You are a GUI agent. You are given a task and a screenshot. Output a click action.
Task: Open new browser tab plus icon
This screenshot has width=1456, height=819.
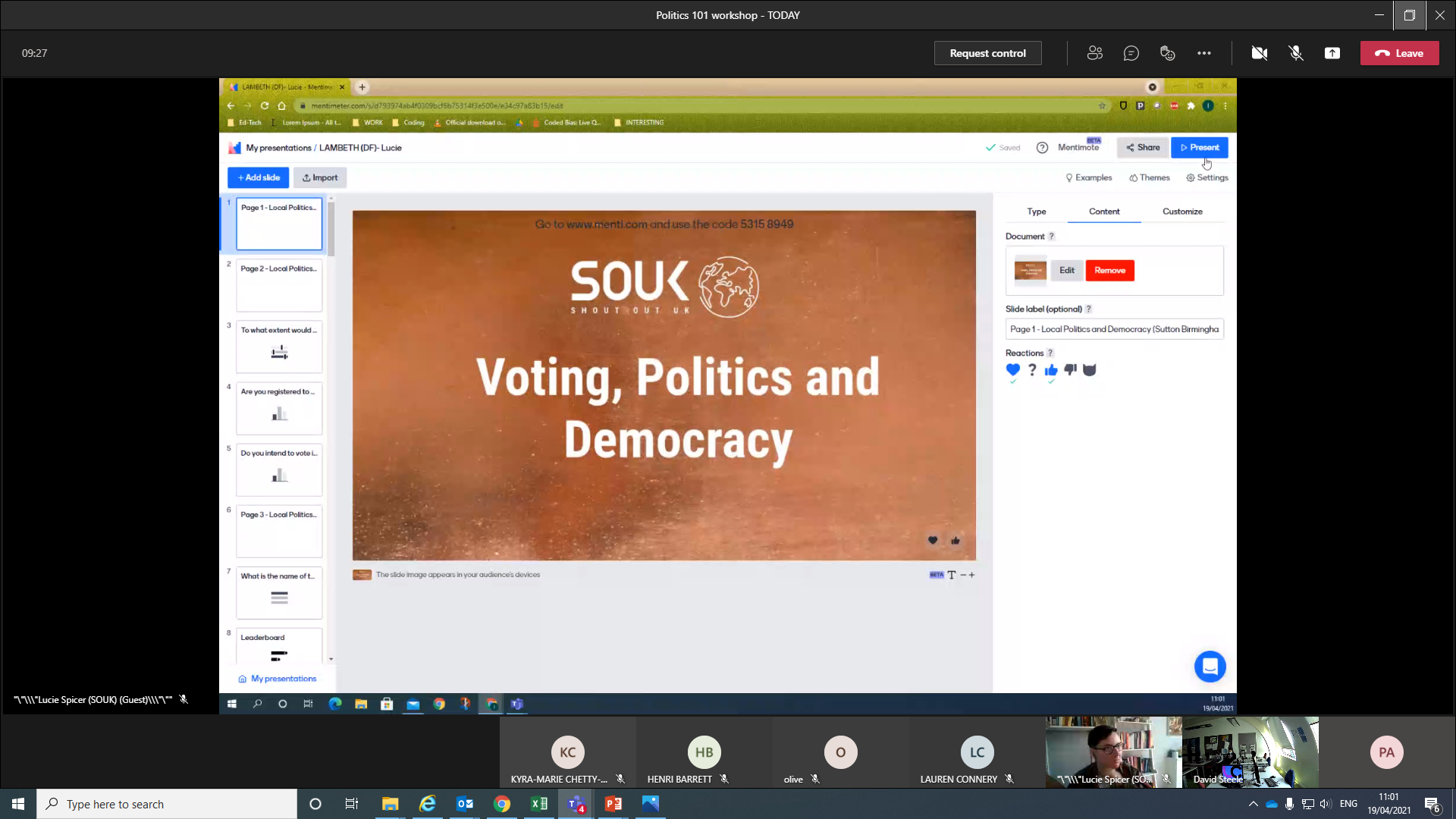click(x=362, y=87)
